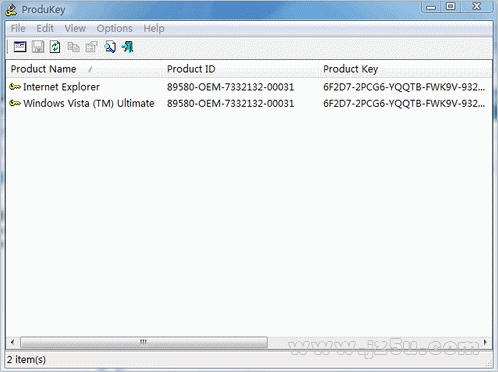Sort by the Product ID column header

240,69
